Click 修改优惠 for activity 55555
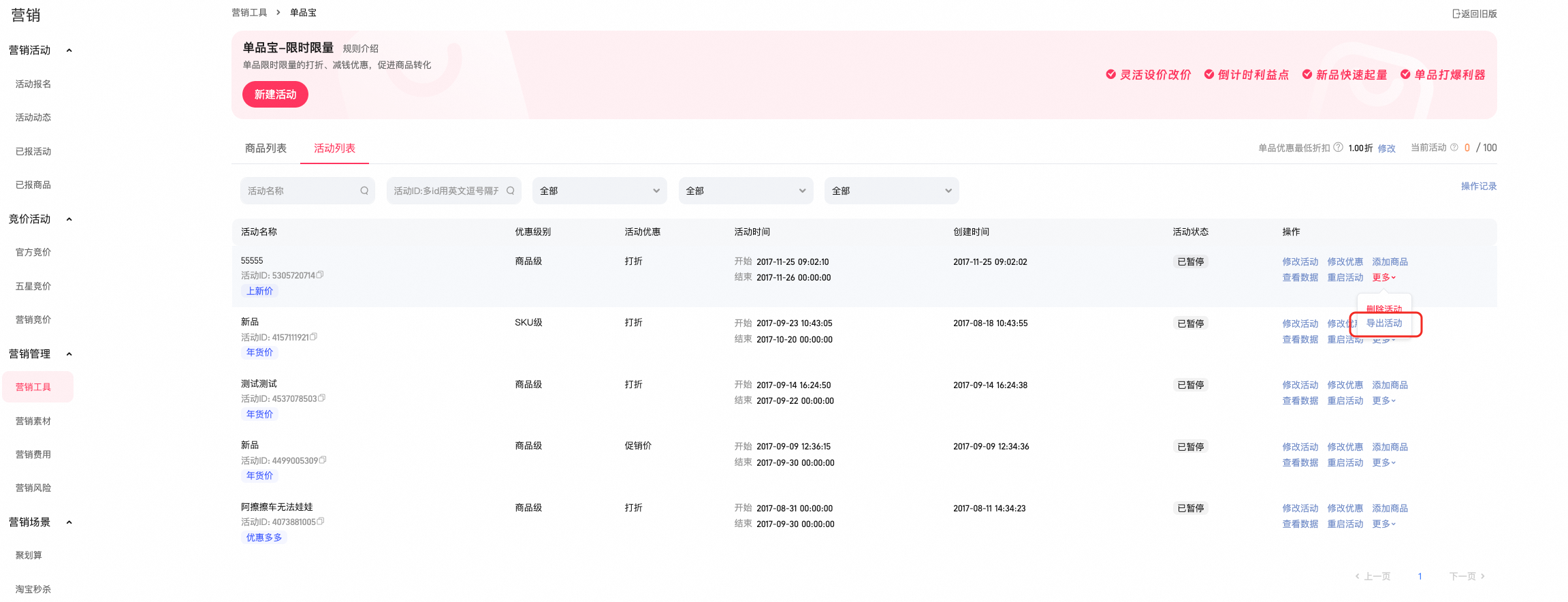 [x=1345, y=262]
